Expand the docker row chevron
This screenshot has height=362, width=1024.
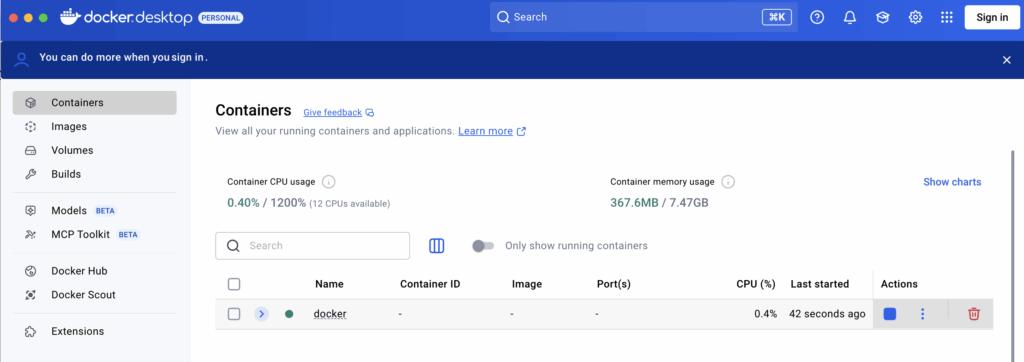coord(261,314)
